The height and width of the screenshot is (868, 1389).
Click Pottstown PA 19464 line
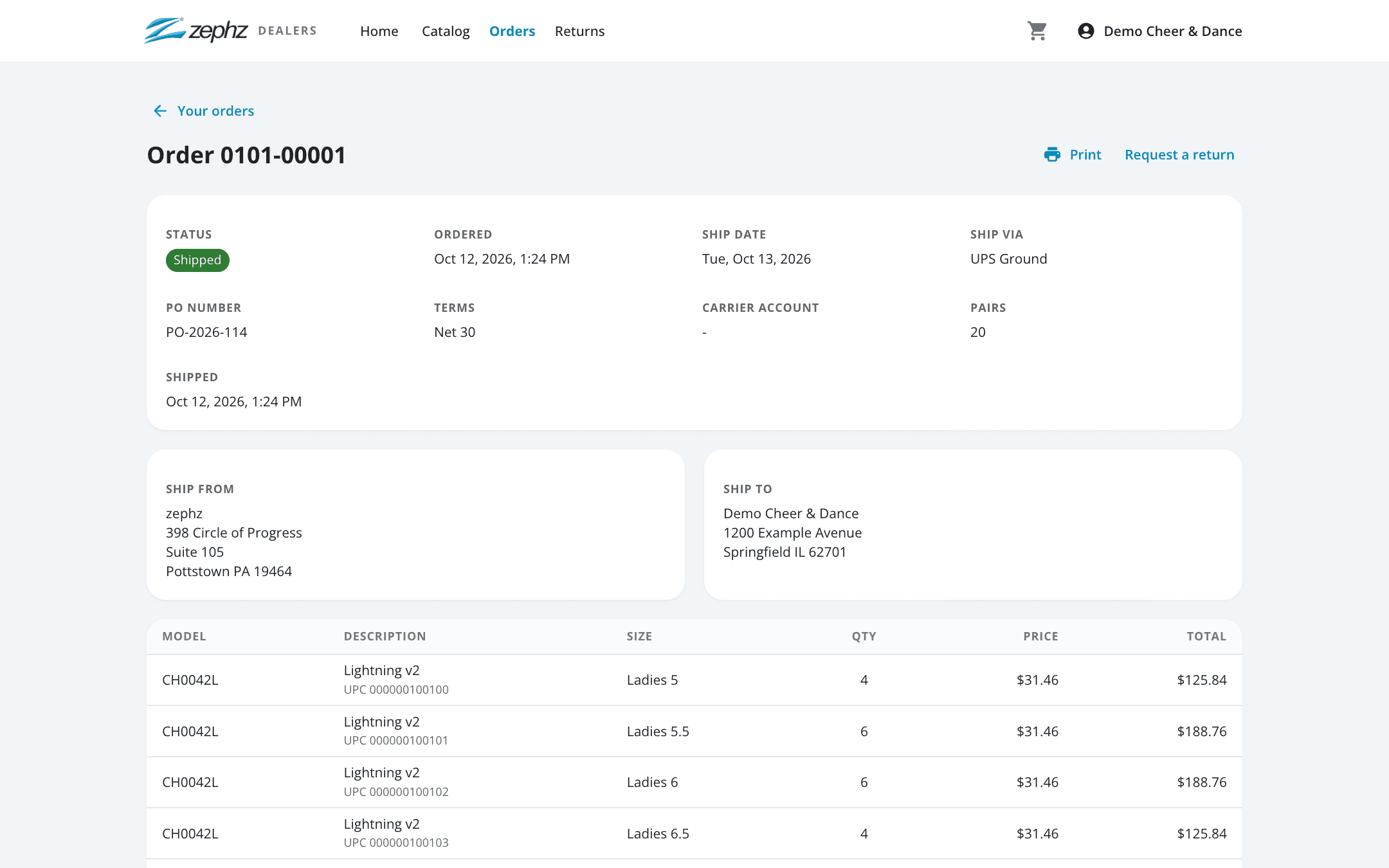point(229,571)
